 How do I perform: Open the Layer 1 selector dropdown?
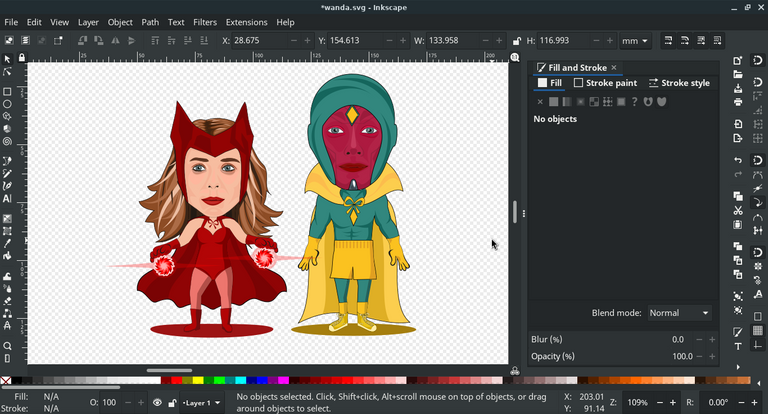click(202, 403)
